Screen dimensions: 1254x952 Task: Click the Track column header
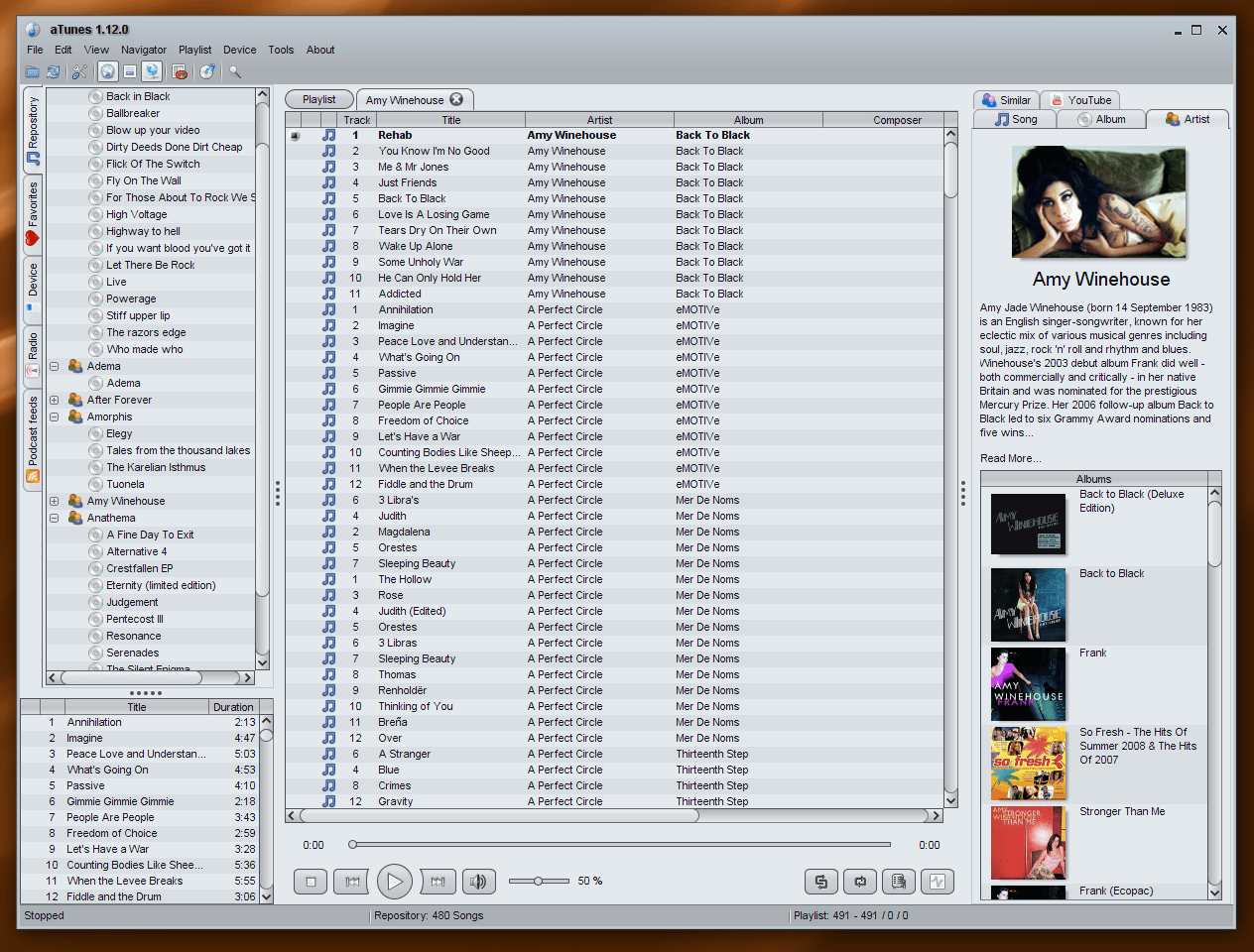(x=356, y=120)
